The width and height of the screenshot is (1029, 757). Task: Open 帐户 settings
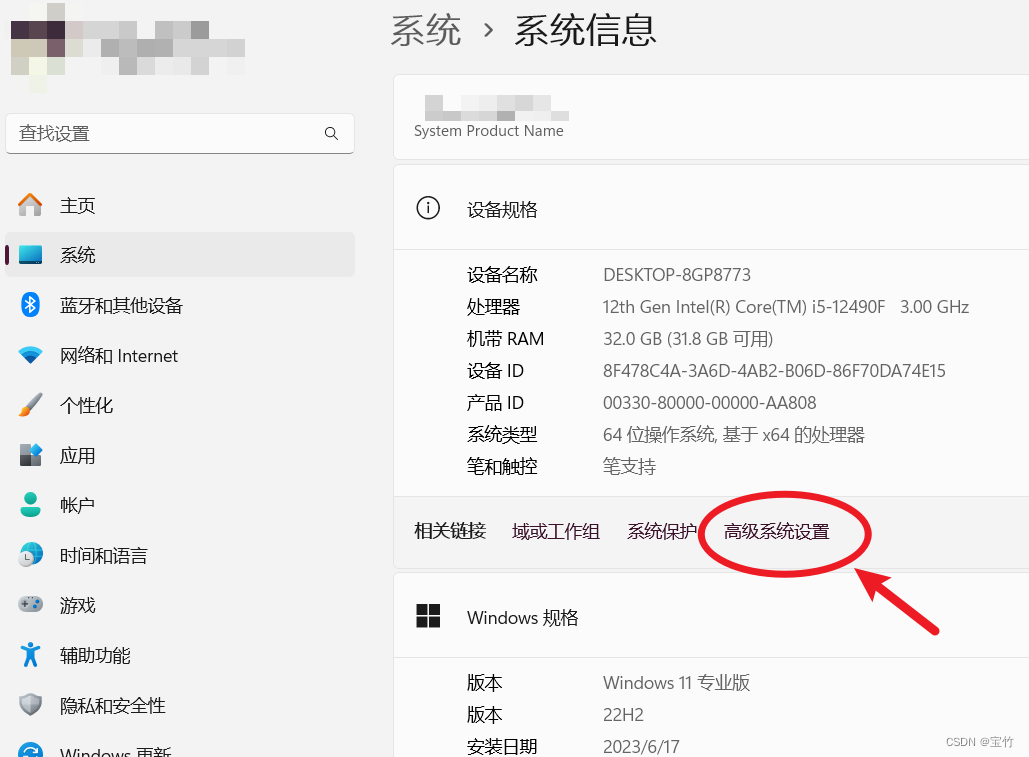(x=180, y=505)
